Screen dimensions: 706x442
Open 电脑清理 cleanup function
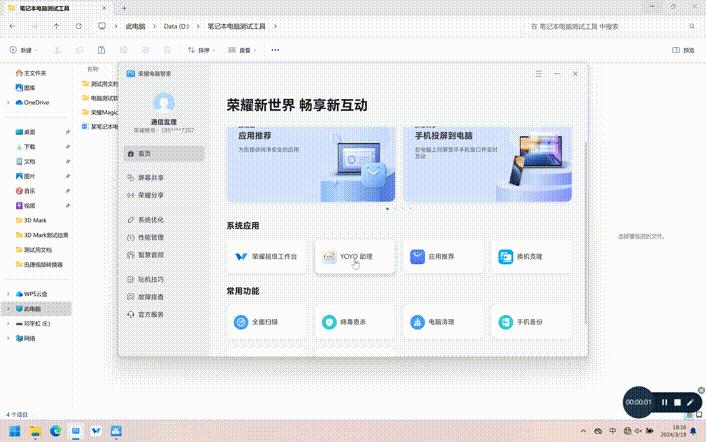pyautogui.click(x=443, y=322)
